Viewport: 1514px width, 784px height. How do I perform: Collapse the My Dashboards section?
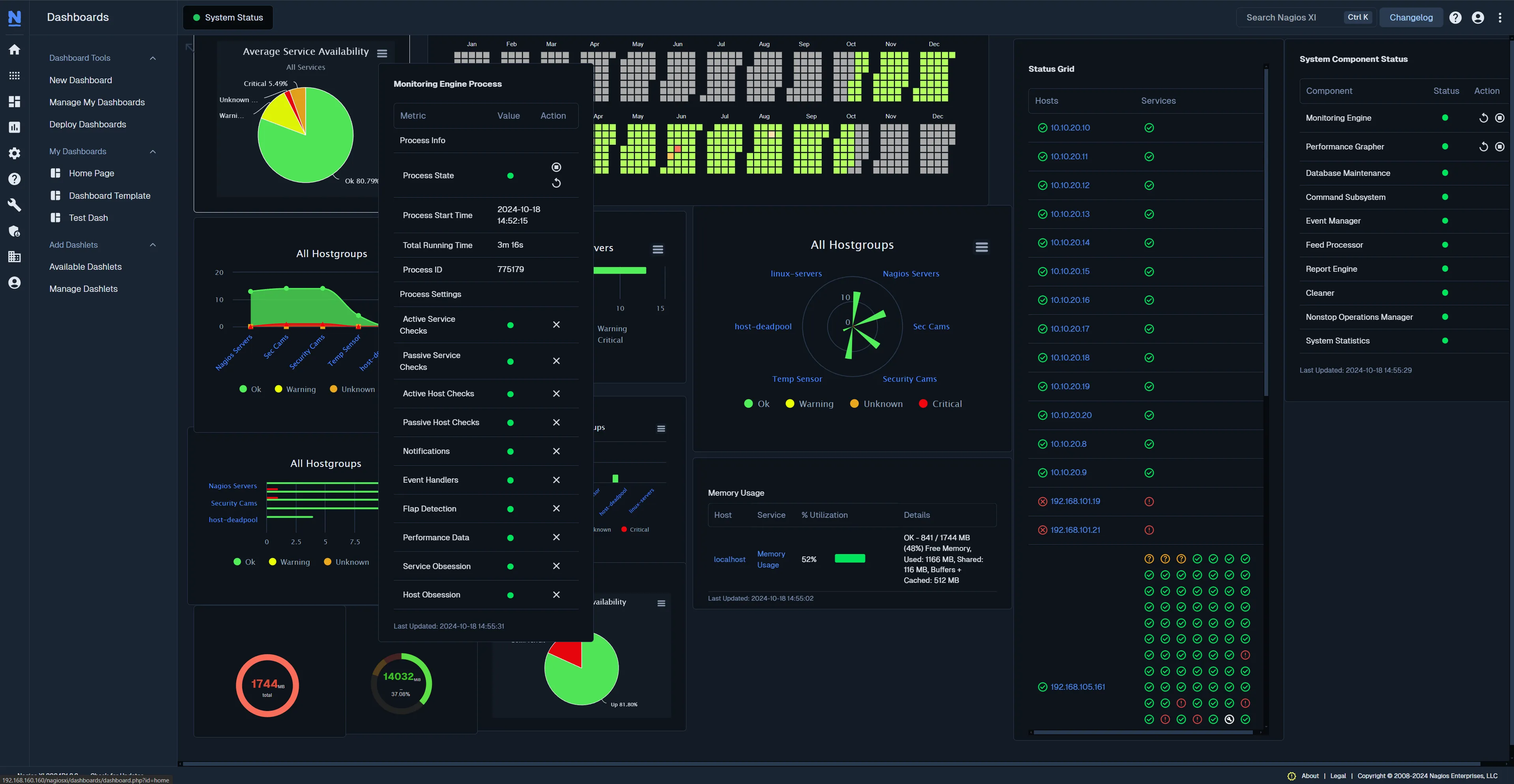click(153, 151)
